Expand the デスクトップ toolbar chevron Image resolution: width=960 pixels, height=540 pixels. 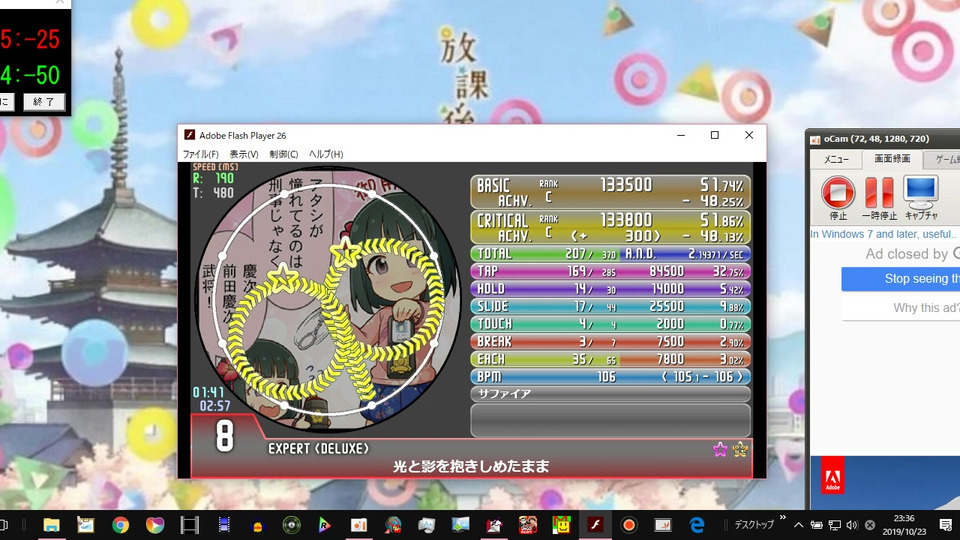pos(782,518)
